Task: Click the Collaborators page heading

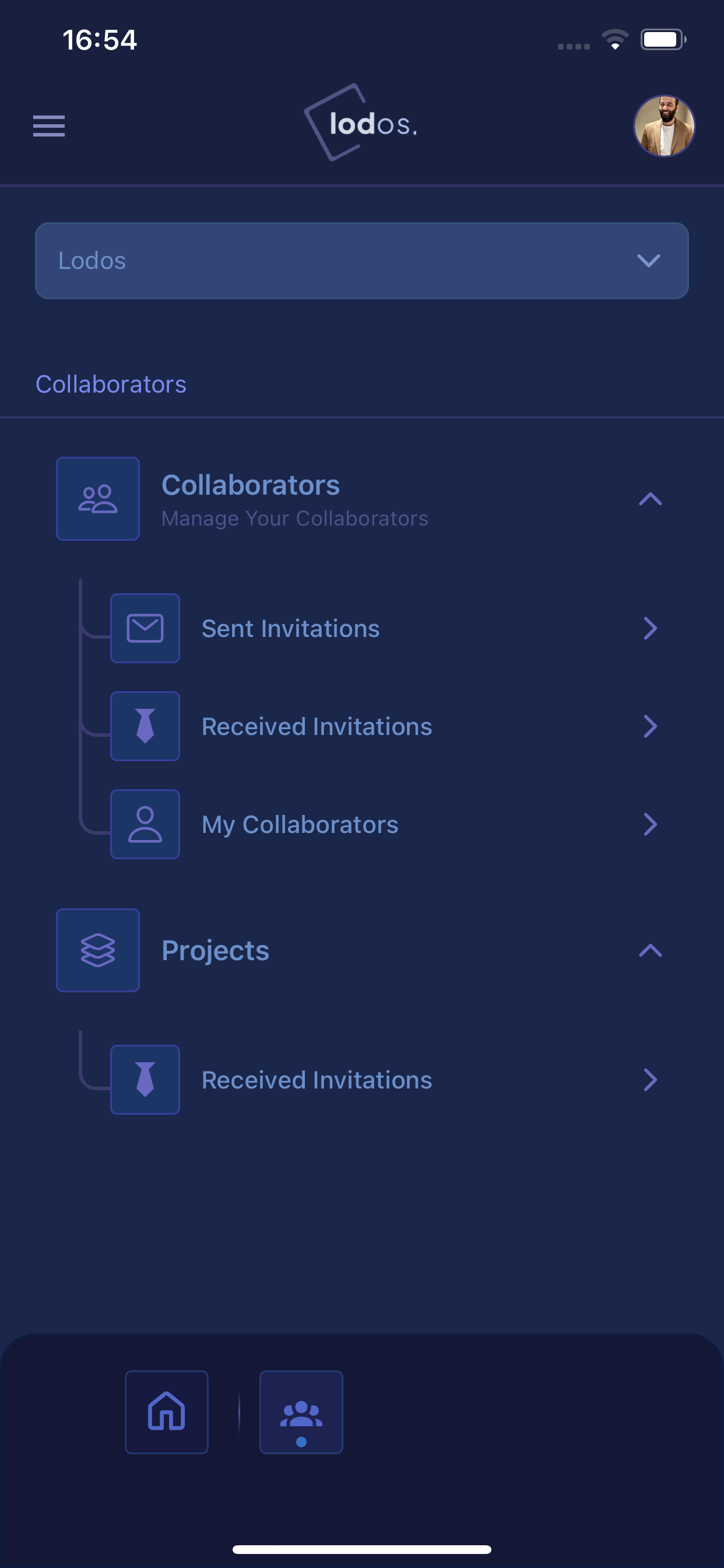Action: [111, 384]
